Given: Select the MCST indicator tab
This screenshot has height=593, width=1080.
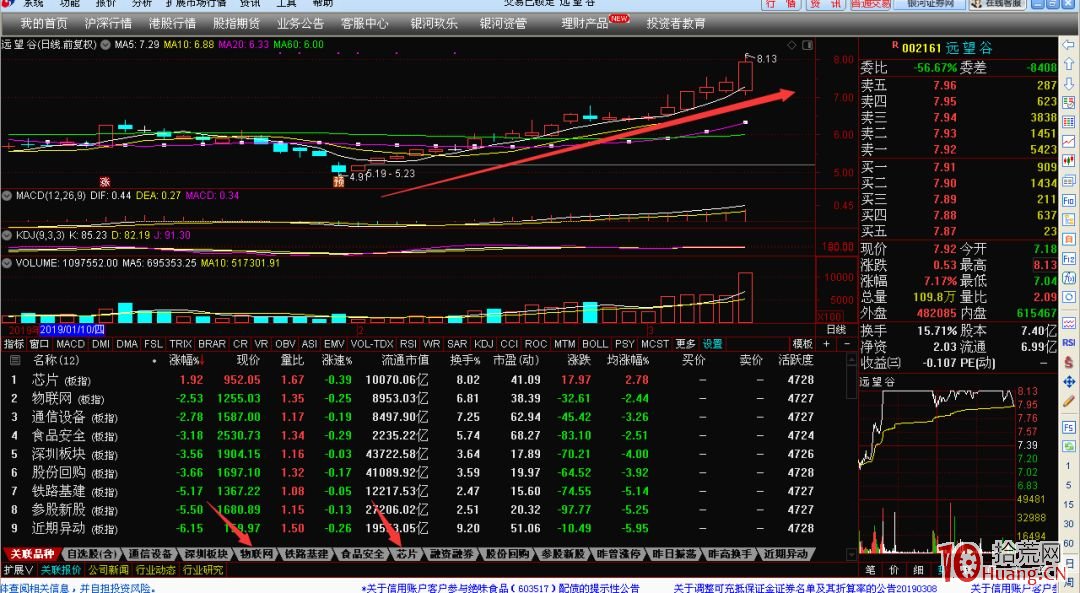Looking at the screenshot, I should click(655, 344).
